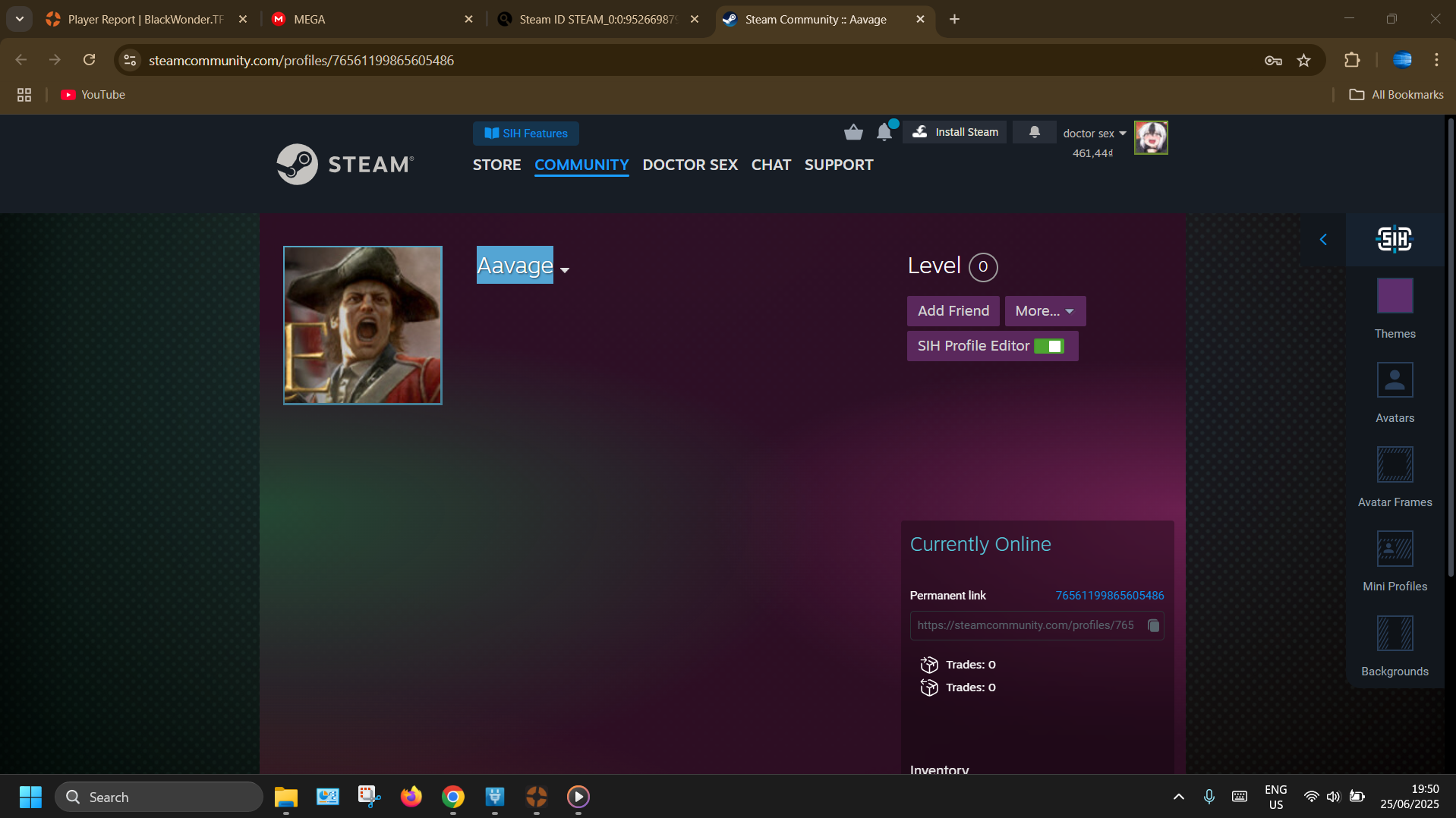The height and width of the screenshot is (818, 1456).
Task: Open the Chrome three-dot menu
Action: (x=1436, y=60)
